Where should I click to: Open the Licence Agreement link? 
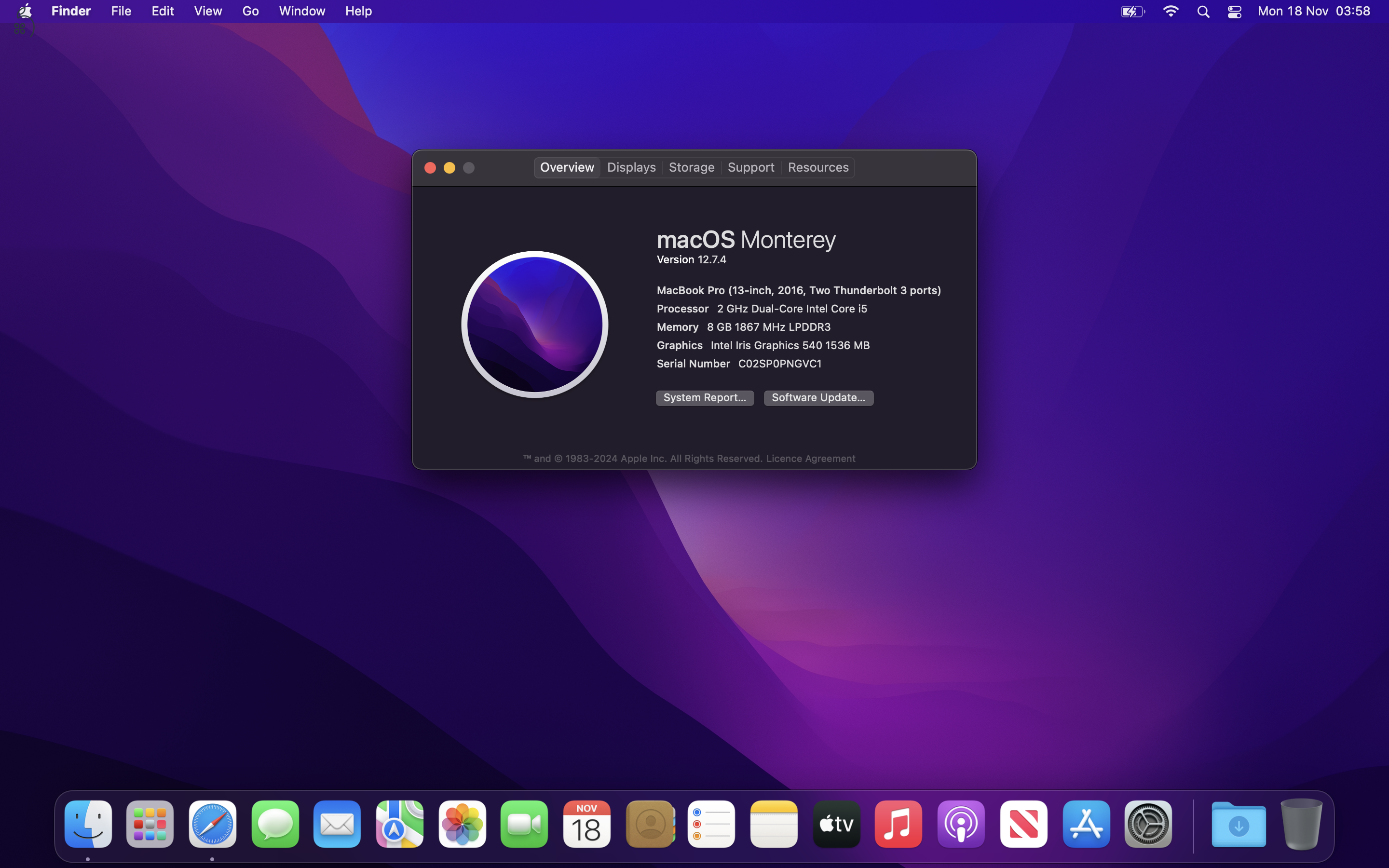(x=810, y=459)
